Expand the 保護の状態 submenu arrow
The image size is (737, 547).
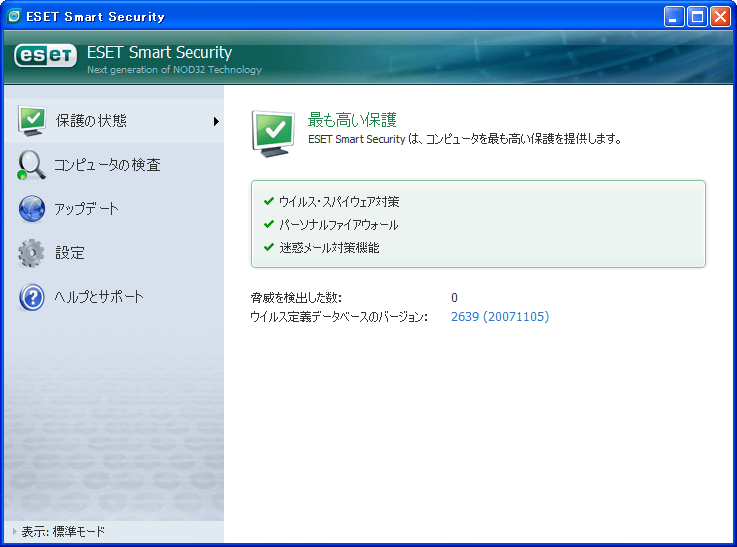click(x=216, y=121)
